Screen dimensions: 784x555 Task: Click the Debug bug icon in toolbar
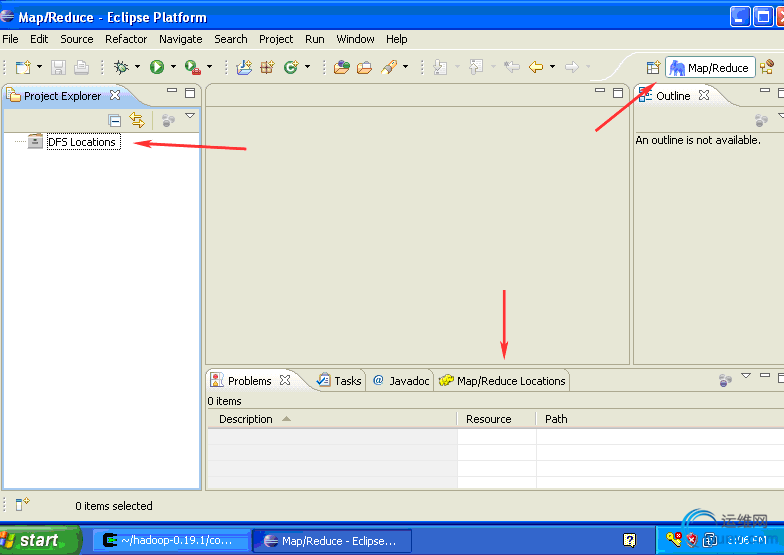pos(121,67)
